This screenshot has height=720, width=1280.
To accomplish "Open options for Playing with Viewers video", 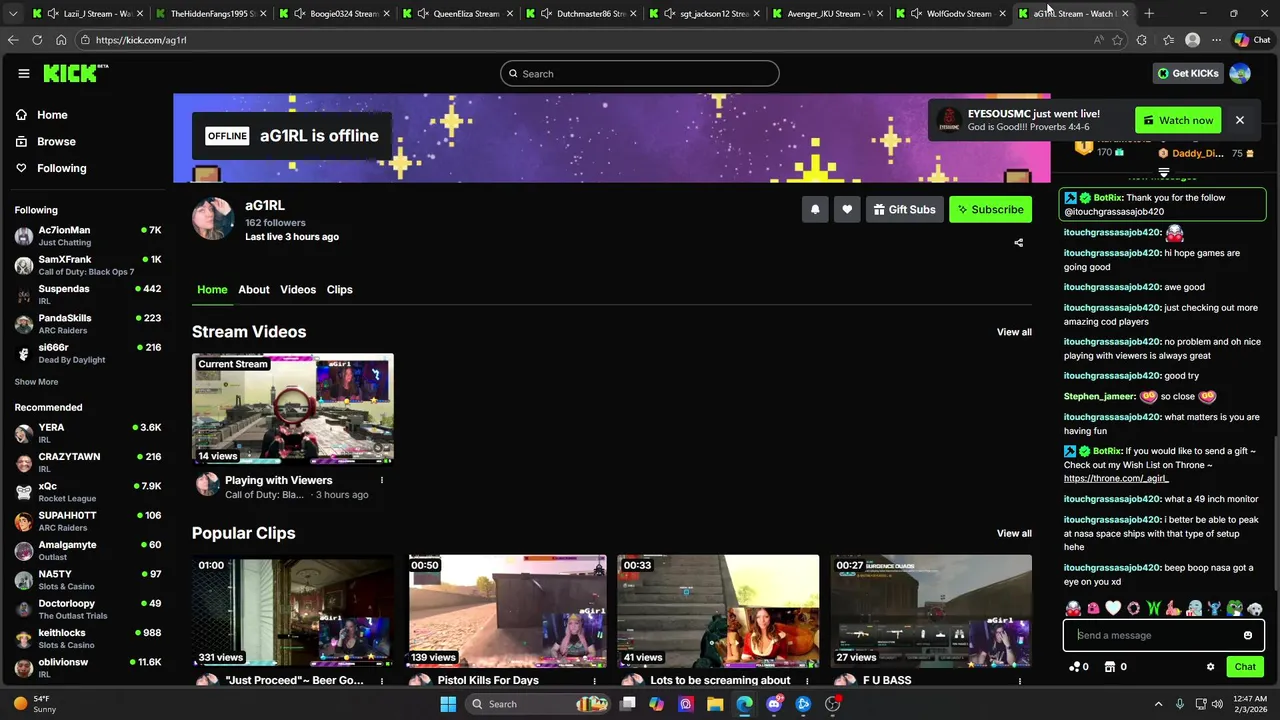I will click(x=381, y=480).
